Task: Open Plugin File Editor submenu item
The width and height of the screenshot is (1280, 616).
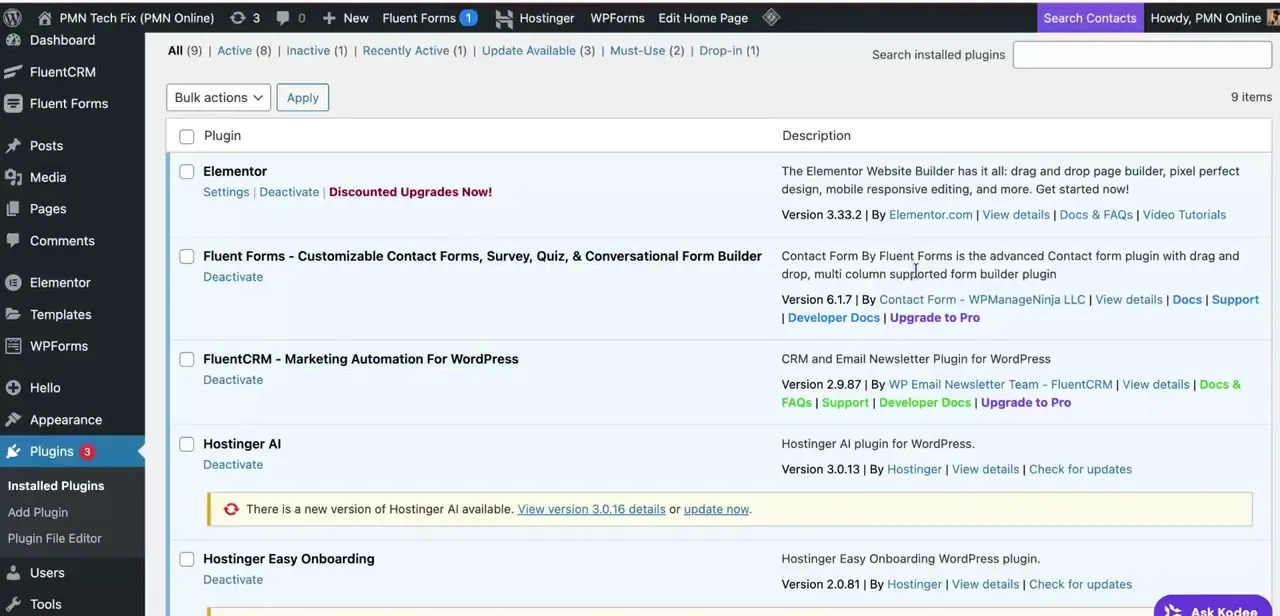Action: (55, 538)
